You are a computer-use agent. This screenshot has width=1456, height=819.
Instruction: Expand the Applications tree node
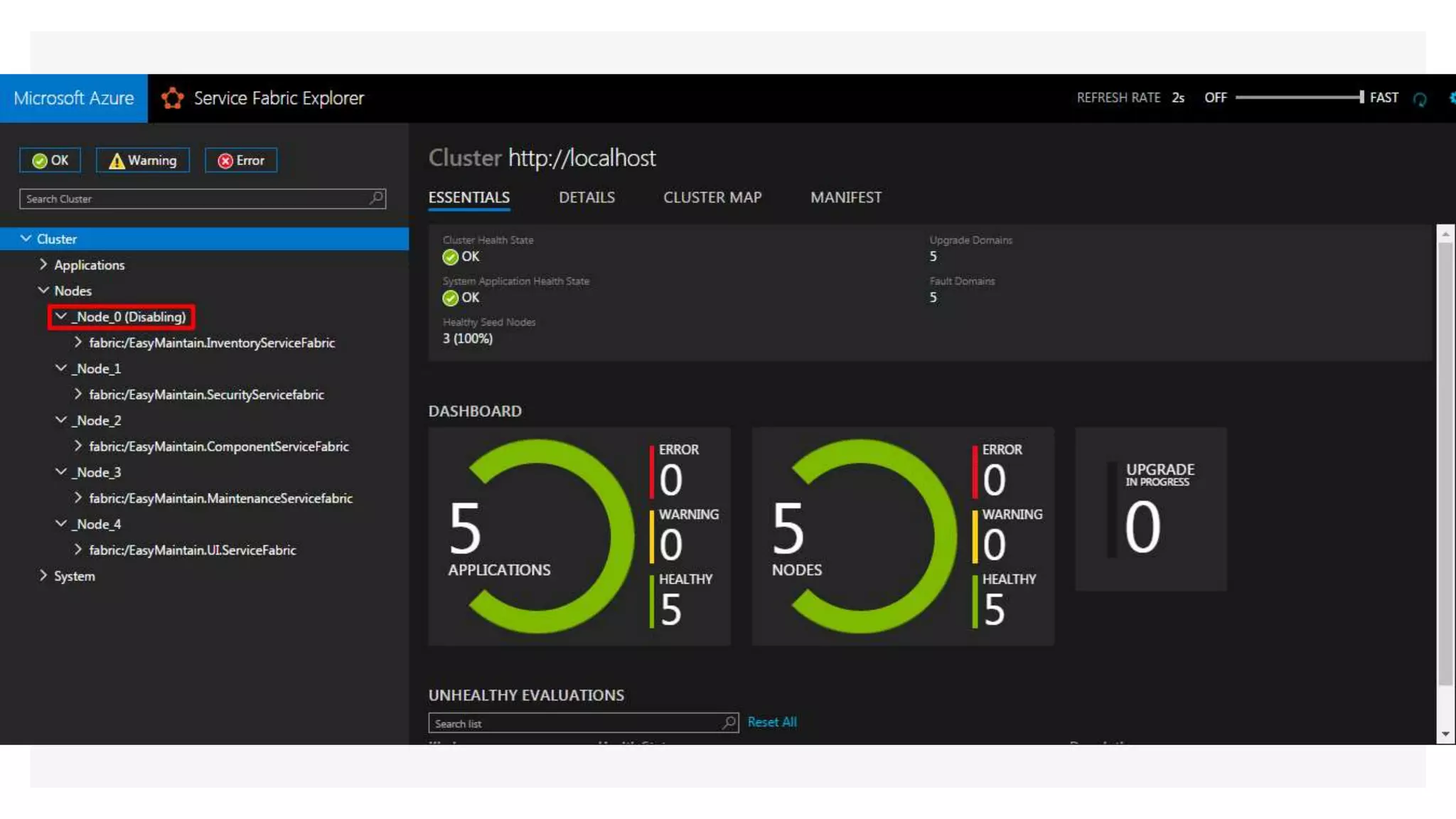coord(43,264)
